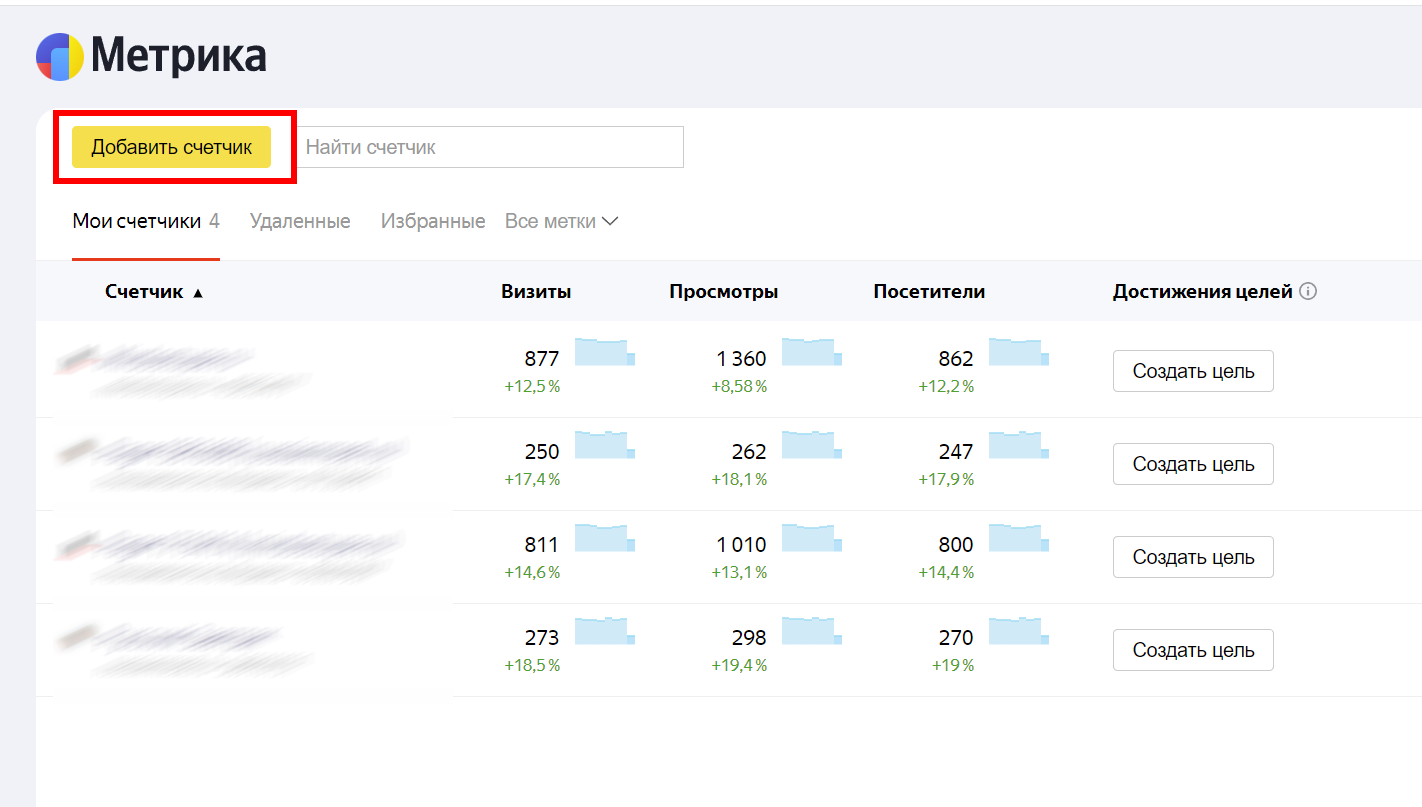The width and height of the screenshot is (1422, 807).
Task: Focus the Найти счетчик search field
Action: coord(490,147)
